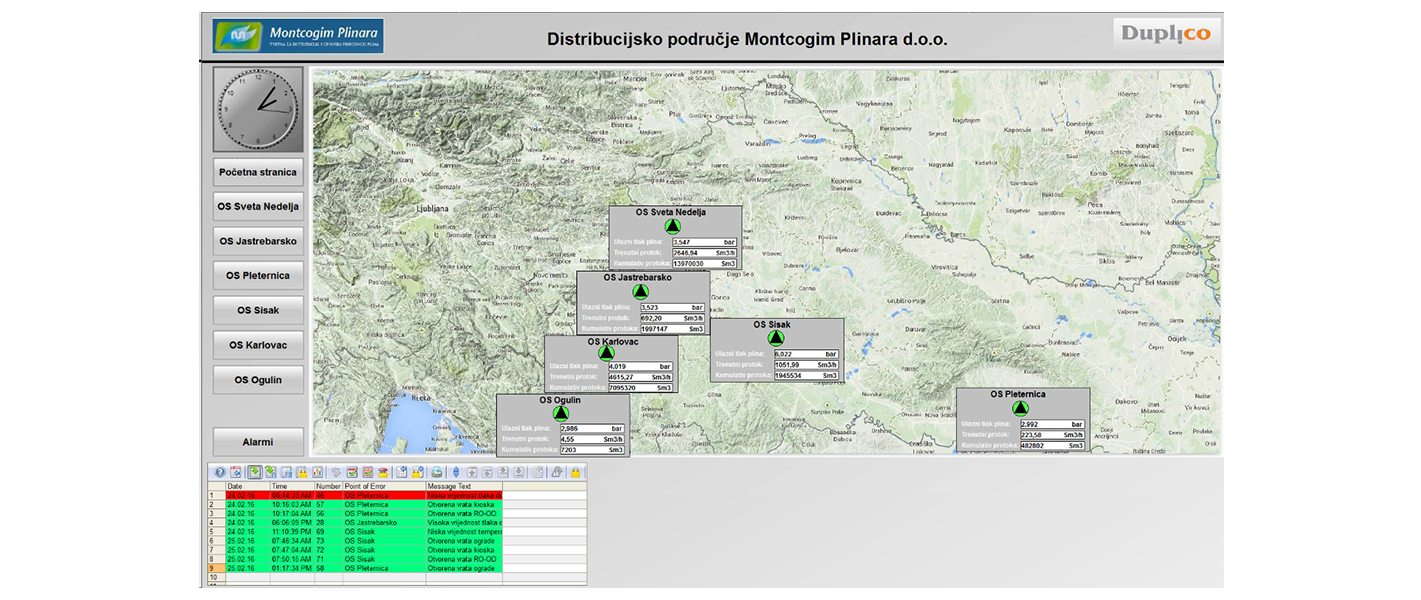Open the OS Sisak sidebar button
Screen dimensions: 1421x600
(x=258, y=310)
